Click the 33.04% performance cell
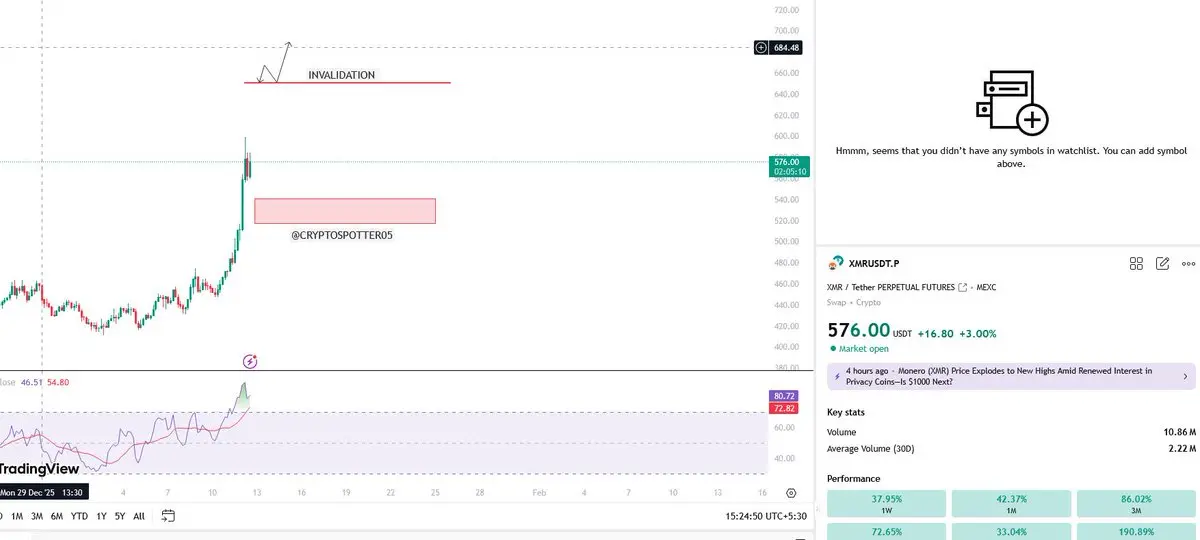This screenshot has width=1200, height=540. (1010, 532)
